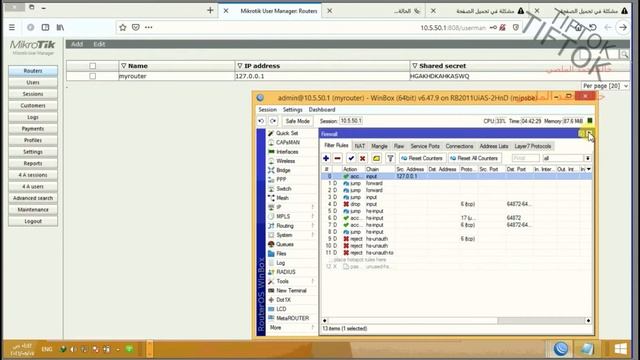This screenshot has height=360, width=640.
Task: Open Log in WinBox sidebar
Action: point(280,263)
